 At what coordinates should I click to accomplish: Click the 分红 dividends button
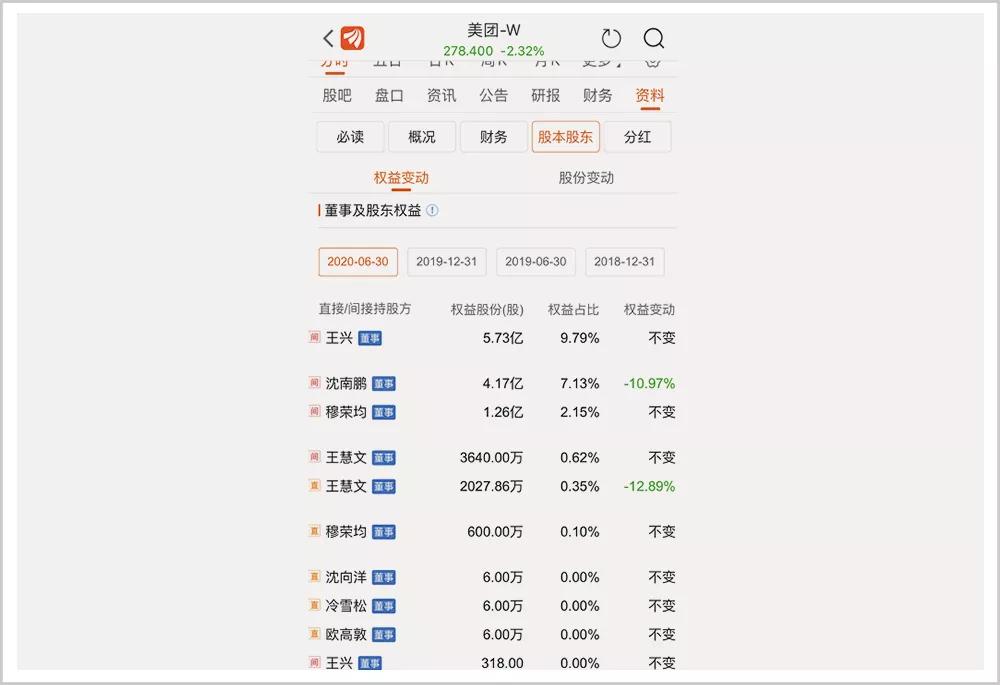[637, 136]
